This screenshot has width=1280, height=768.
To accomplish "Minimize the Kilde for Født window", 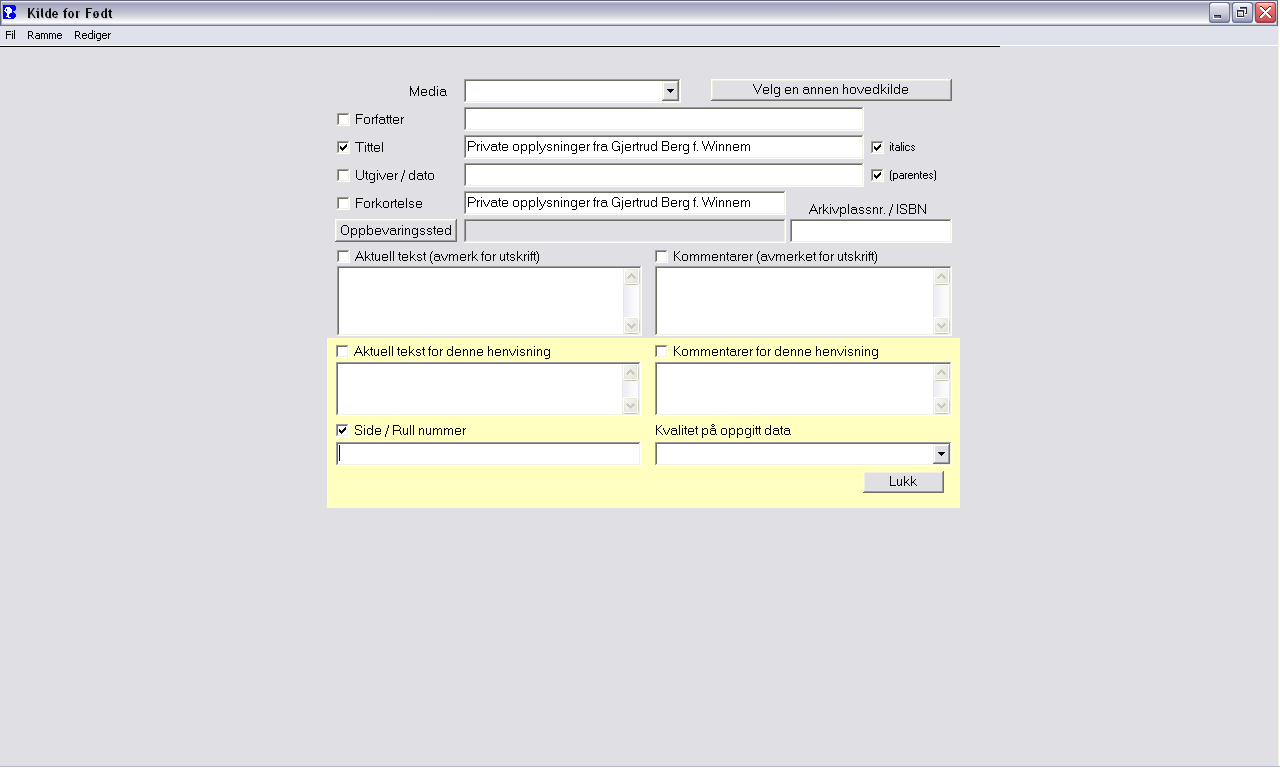I will coord(1219,12).
